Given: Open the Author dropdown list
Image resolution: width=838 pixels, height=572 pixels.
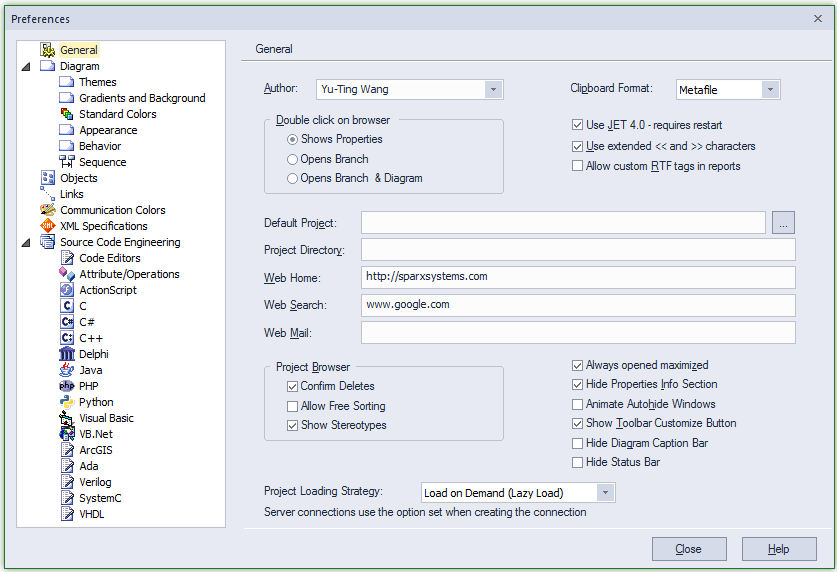Looking at the screenshot, I should tap(493, 90).
